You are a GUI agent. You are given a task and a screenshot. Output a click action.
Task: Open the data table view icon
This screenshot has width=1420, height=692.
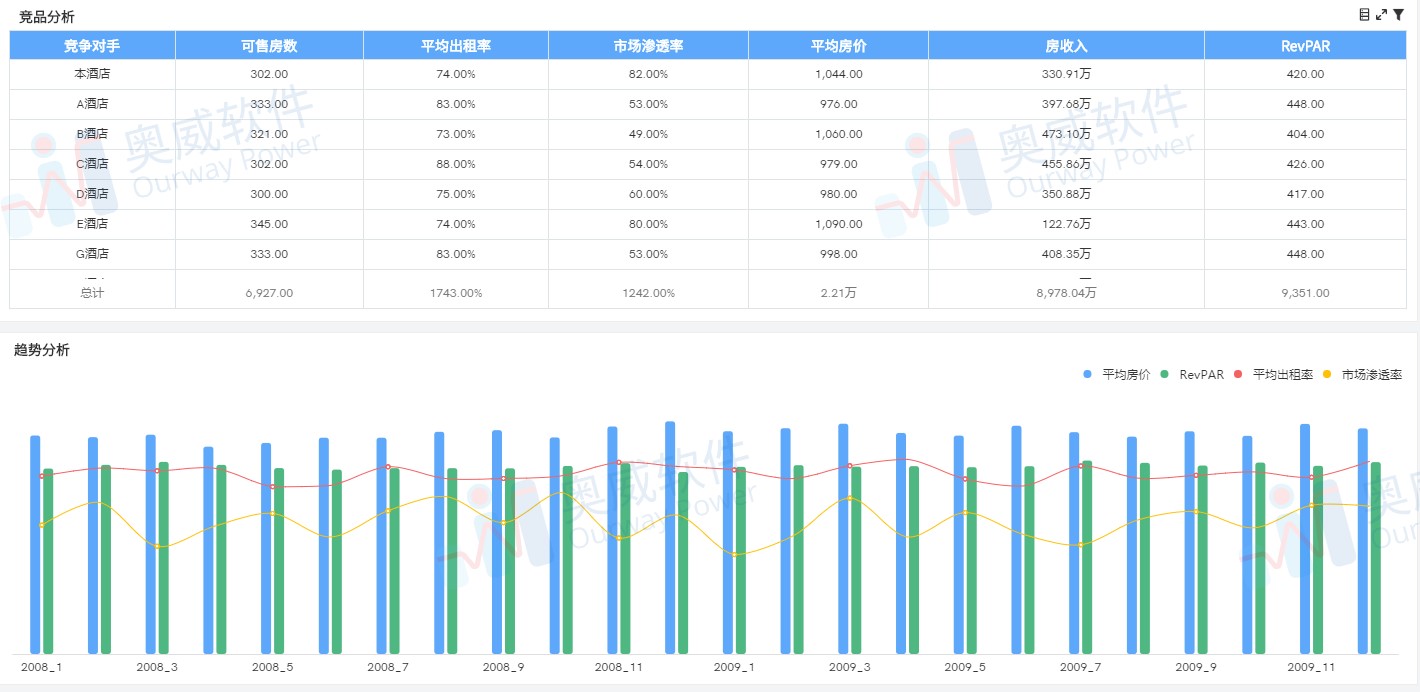1364,14
